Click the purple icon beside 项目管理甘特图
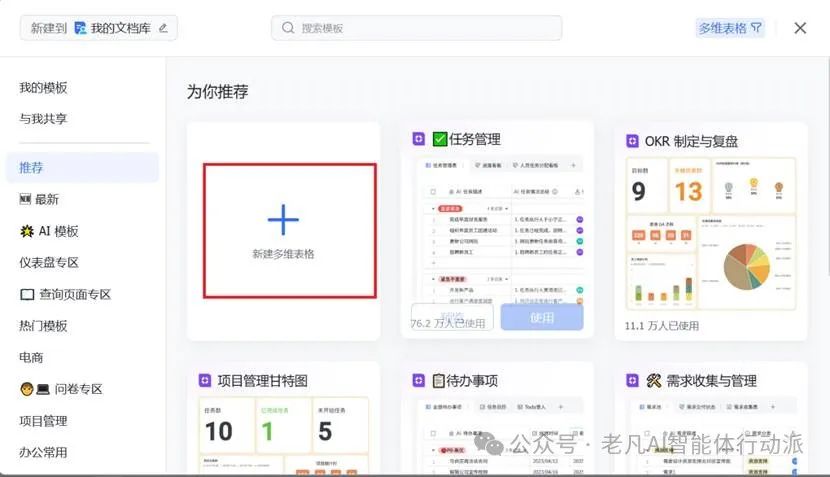830x477 pixels. click(x=205, y=380)
